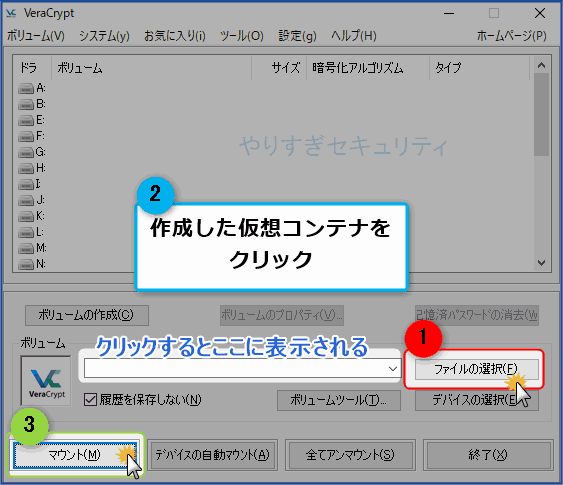Click ボリュームの作成(C) button
Screen dimensions: 563x485
[87, 315]
